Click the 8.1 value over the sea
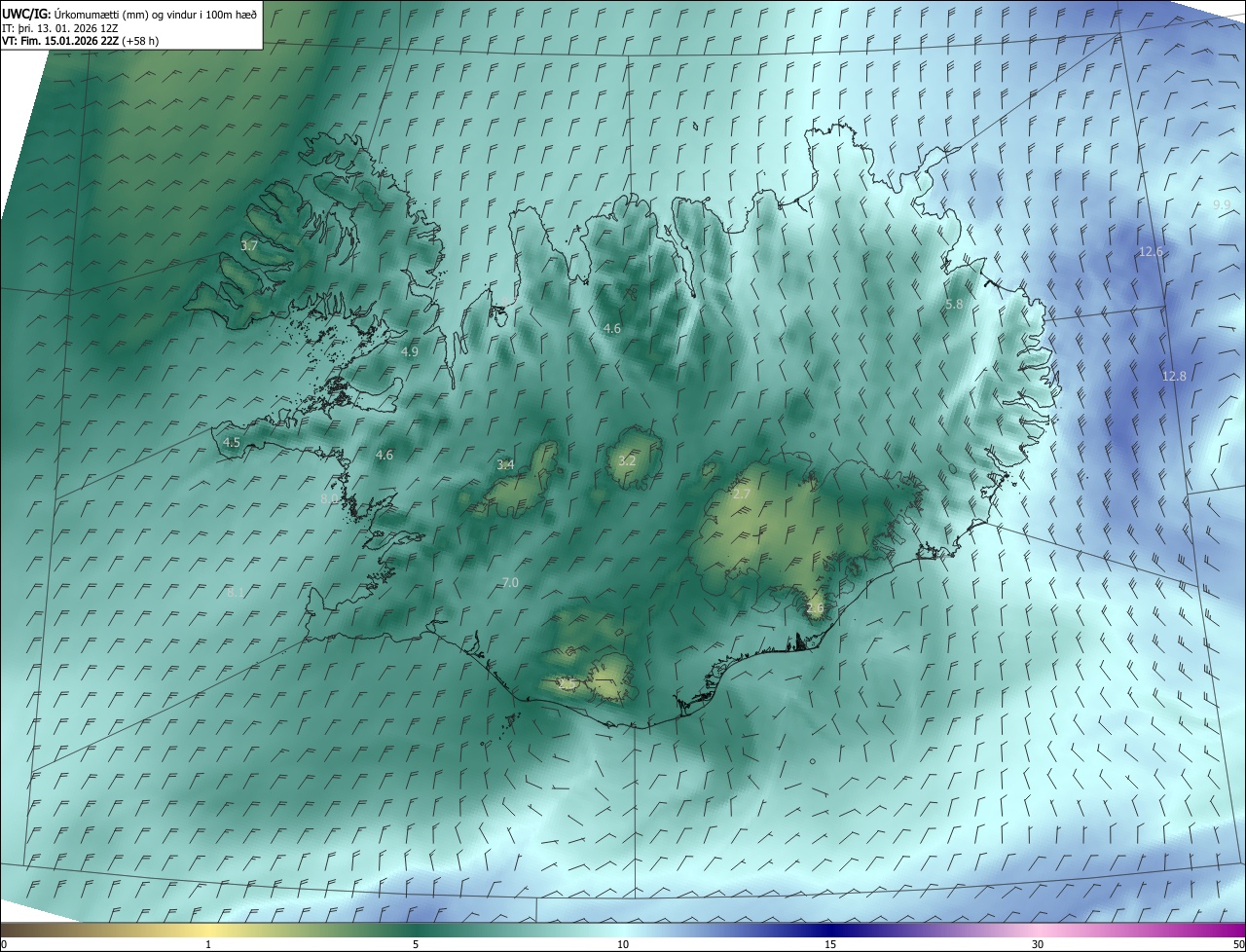The width and height of the screenshot is (1246, 952). pyautogui.click(x=235, y=591)
